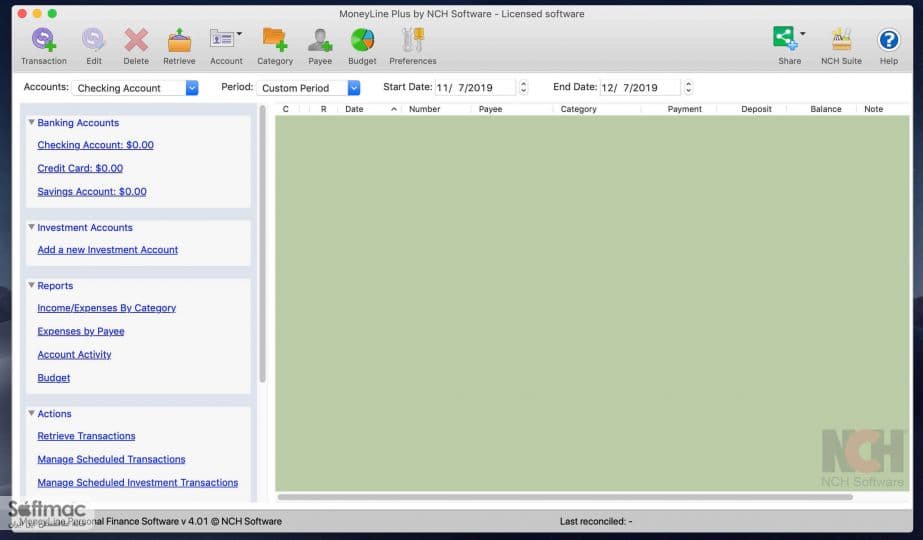The height and width of the screenshot is (540, 923).
Task: Click the Start Date stepper arrows
Action: (x=523, y=88)
